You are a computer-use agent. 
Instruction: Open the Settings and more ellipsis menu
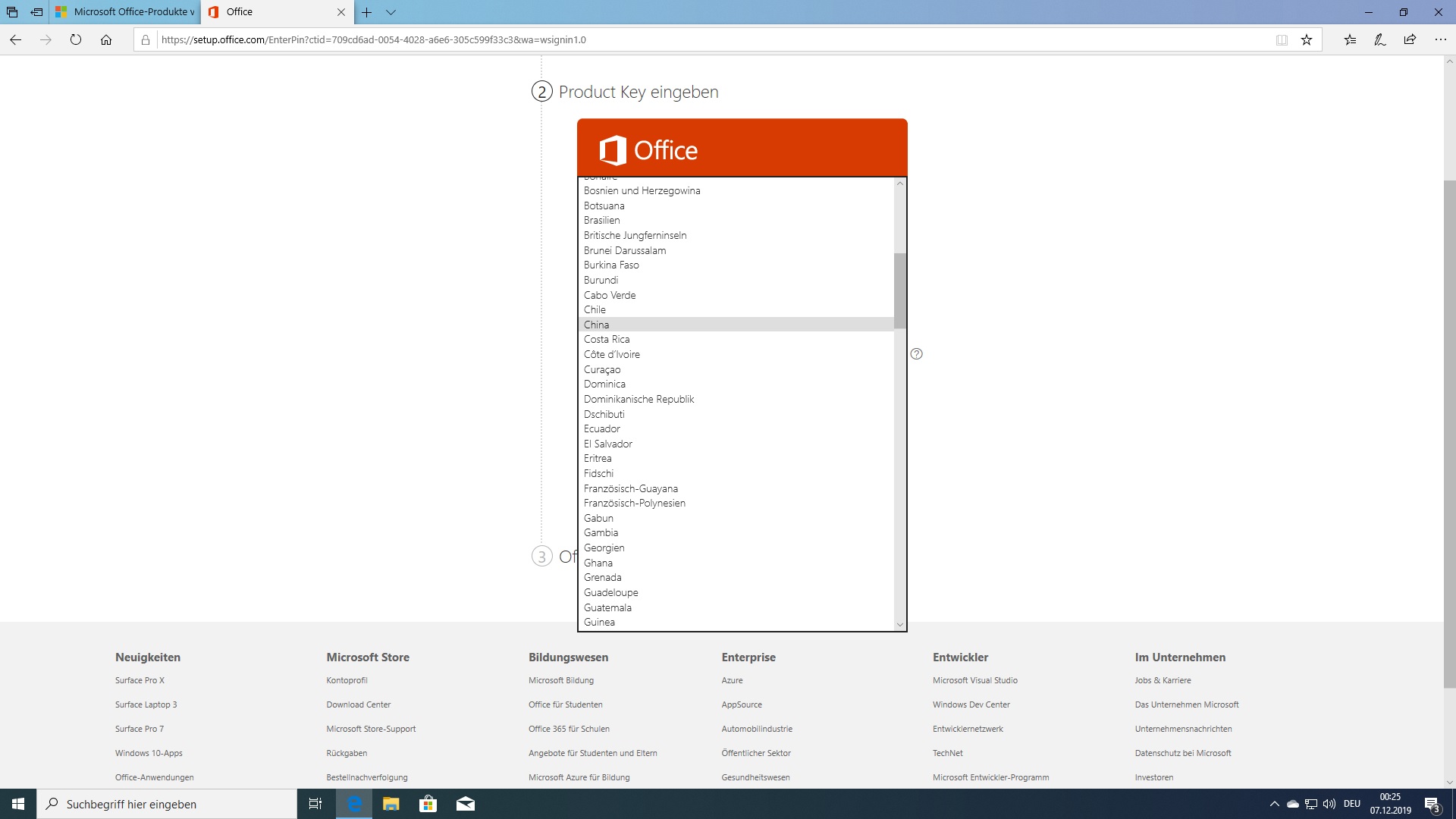tap(1440, 40)
